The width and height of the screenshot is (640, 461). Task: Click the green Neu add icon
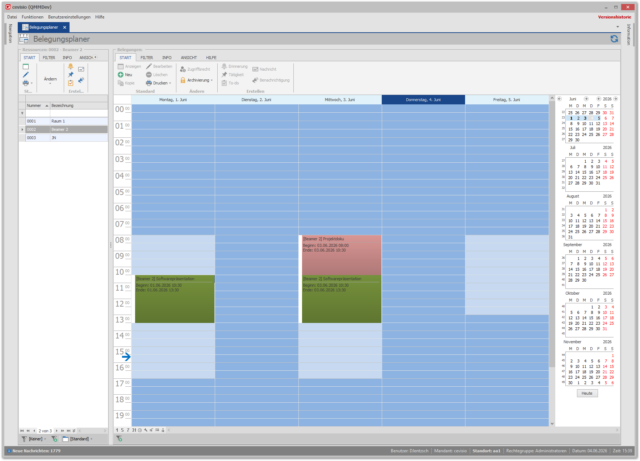pyautogui.click(x=120, y=75)
